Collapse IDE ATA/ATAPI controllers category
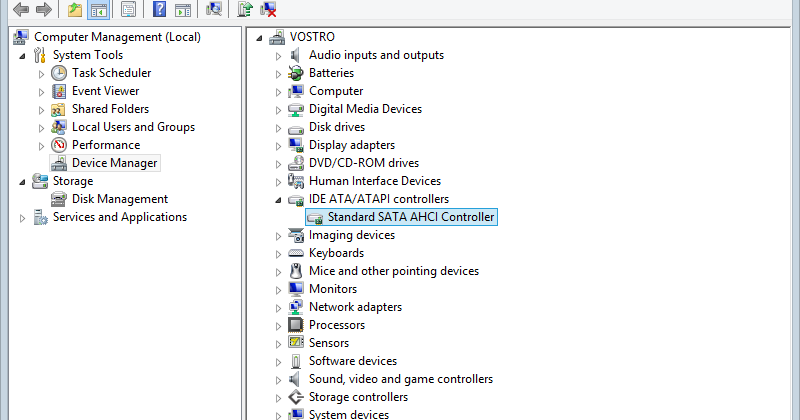Screen dimensions: 800x420 point(278,200)
